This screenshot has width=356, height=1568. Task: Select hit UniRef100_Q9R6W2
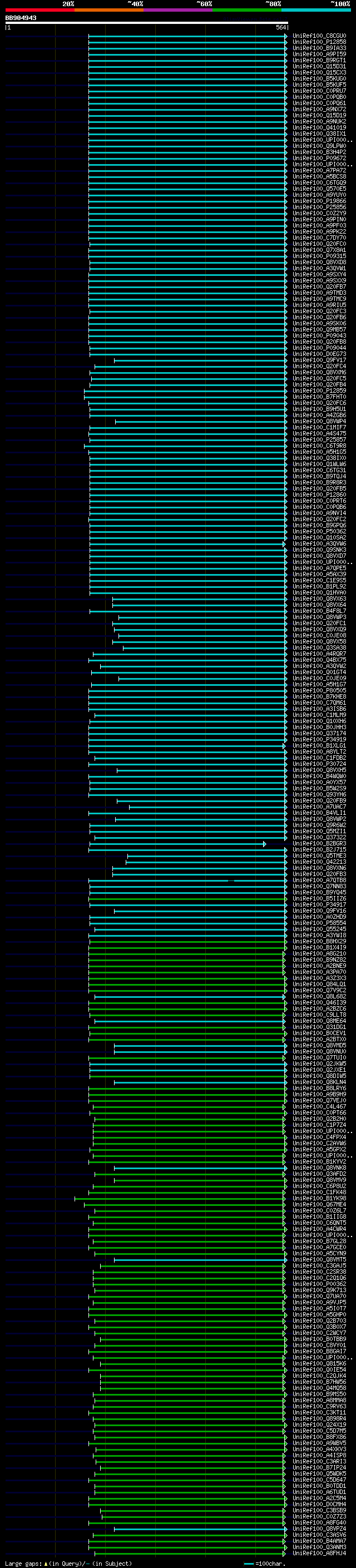point(319,825)
